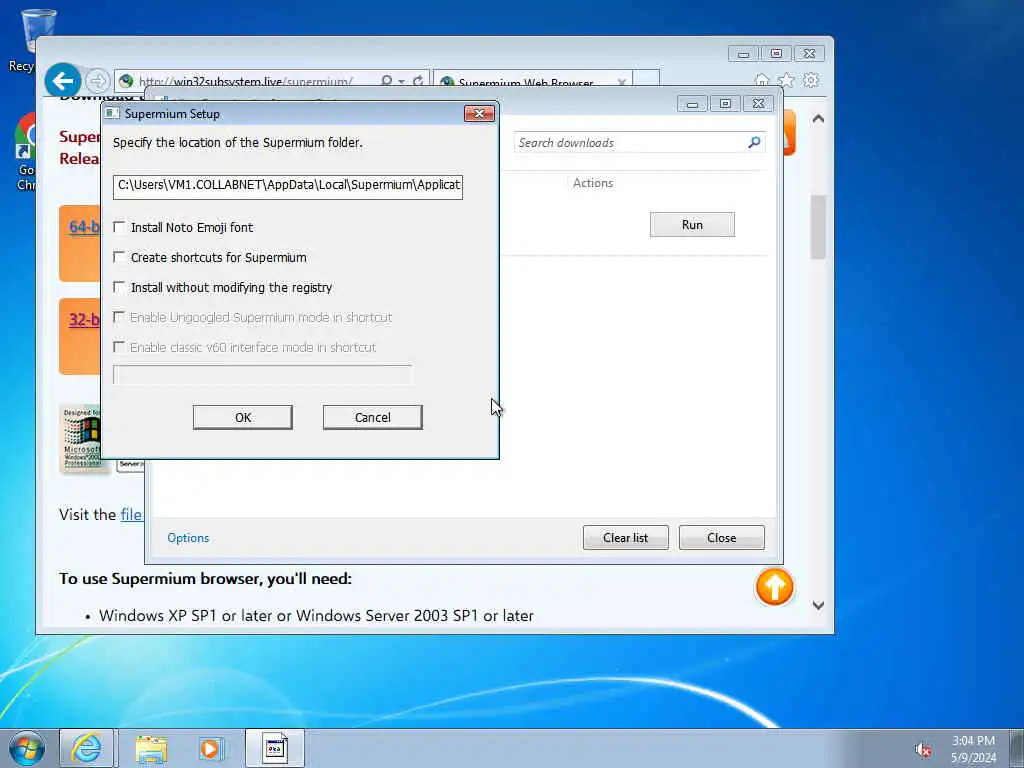Click the volume muted tray icon
This screenshot has height=768, width=1024.
click(923, 750)
